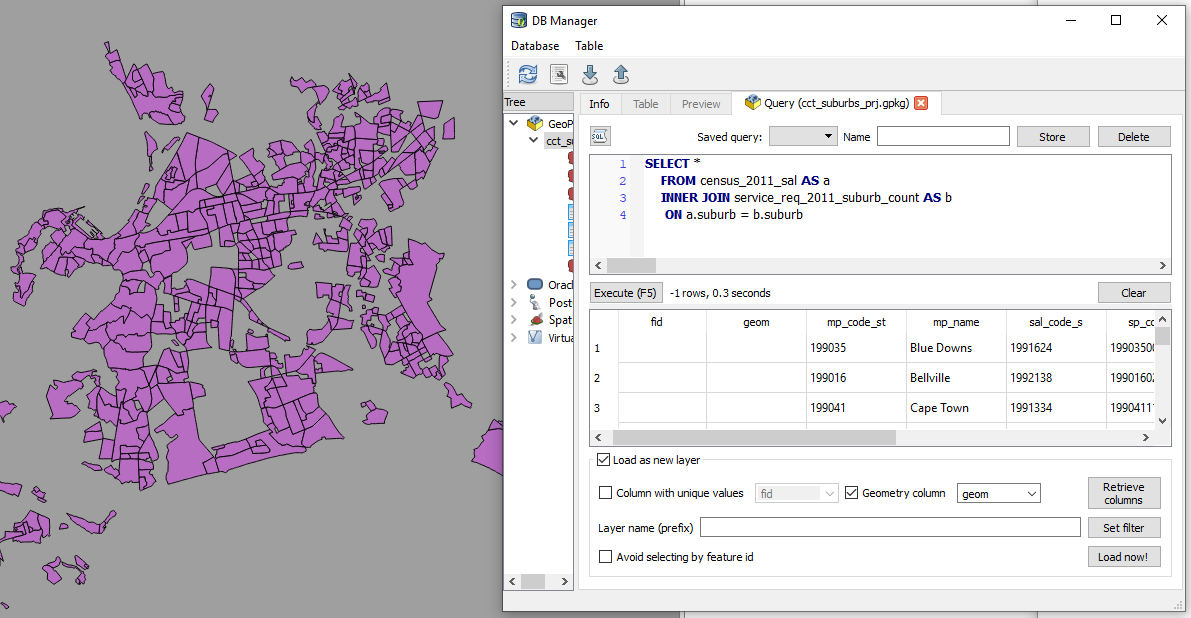Click the mp_name column header
Screen dimensions: 1191x618
[x=956, y=323]
